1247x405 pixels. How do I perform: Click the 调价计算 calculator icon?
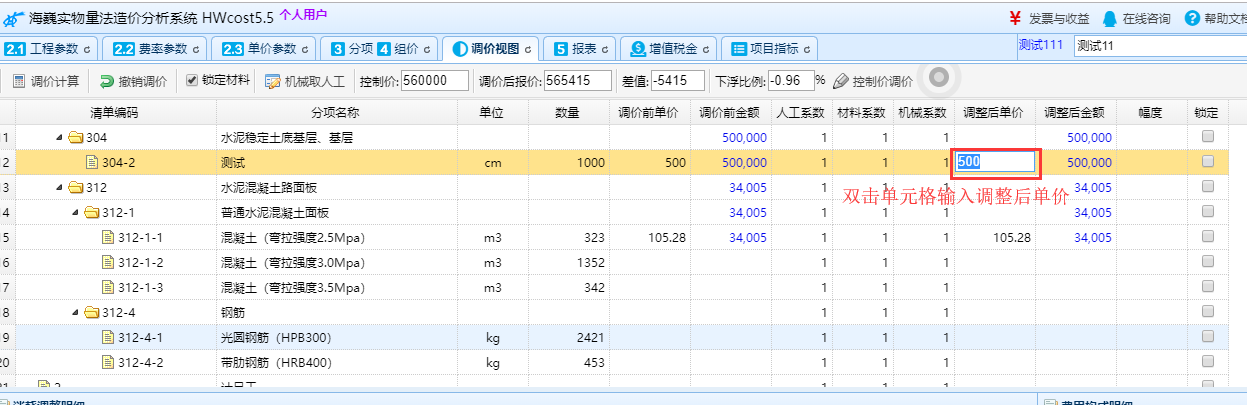click(19, 81)
